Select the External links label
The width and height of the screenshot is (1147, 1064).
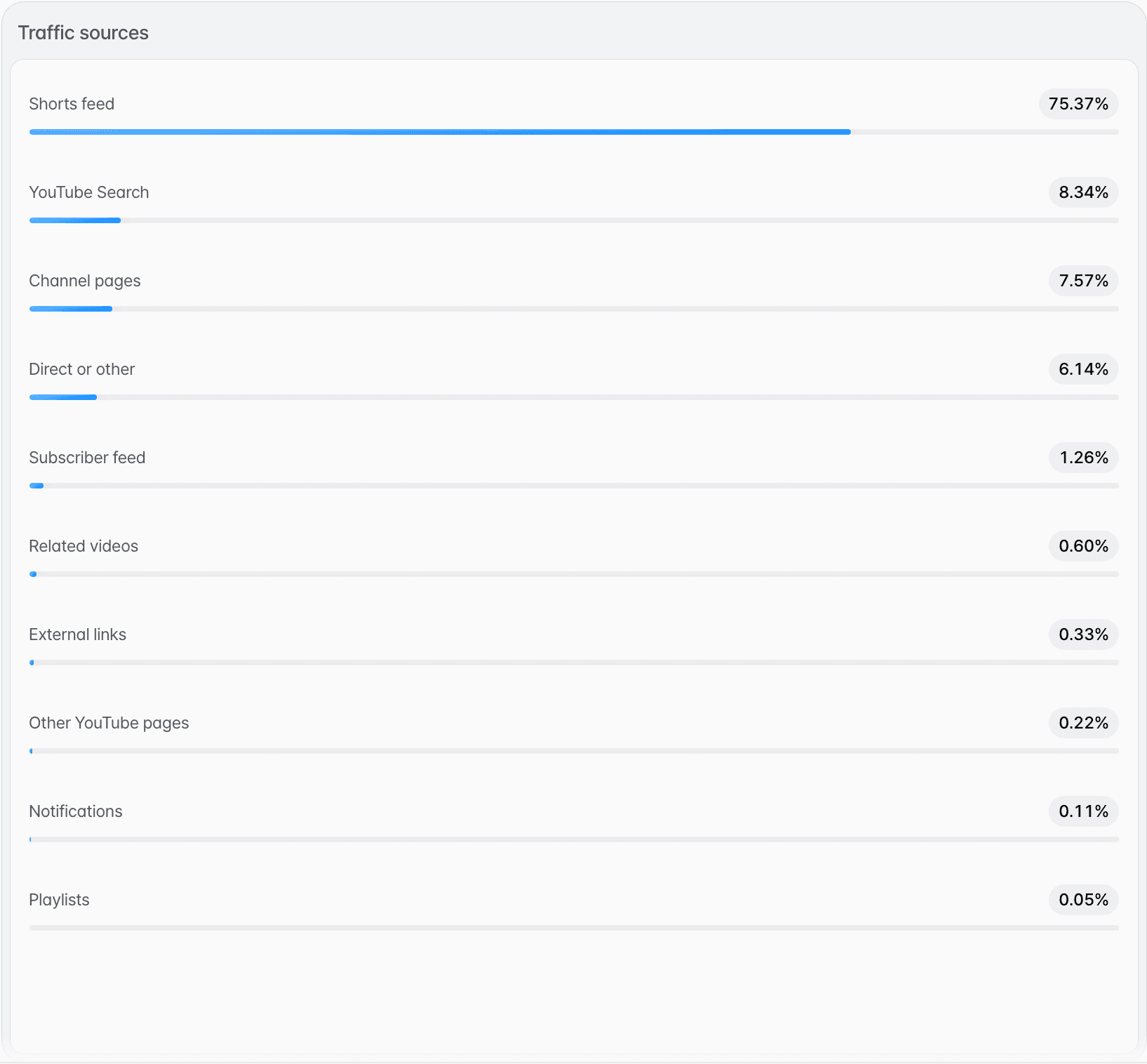click(78, 634)
